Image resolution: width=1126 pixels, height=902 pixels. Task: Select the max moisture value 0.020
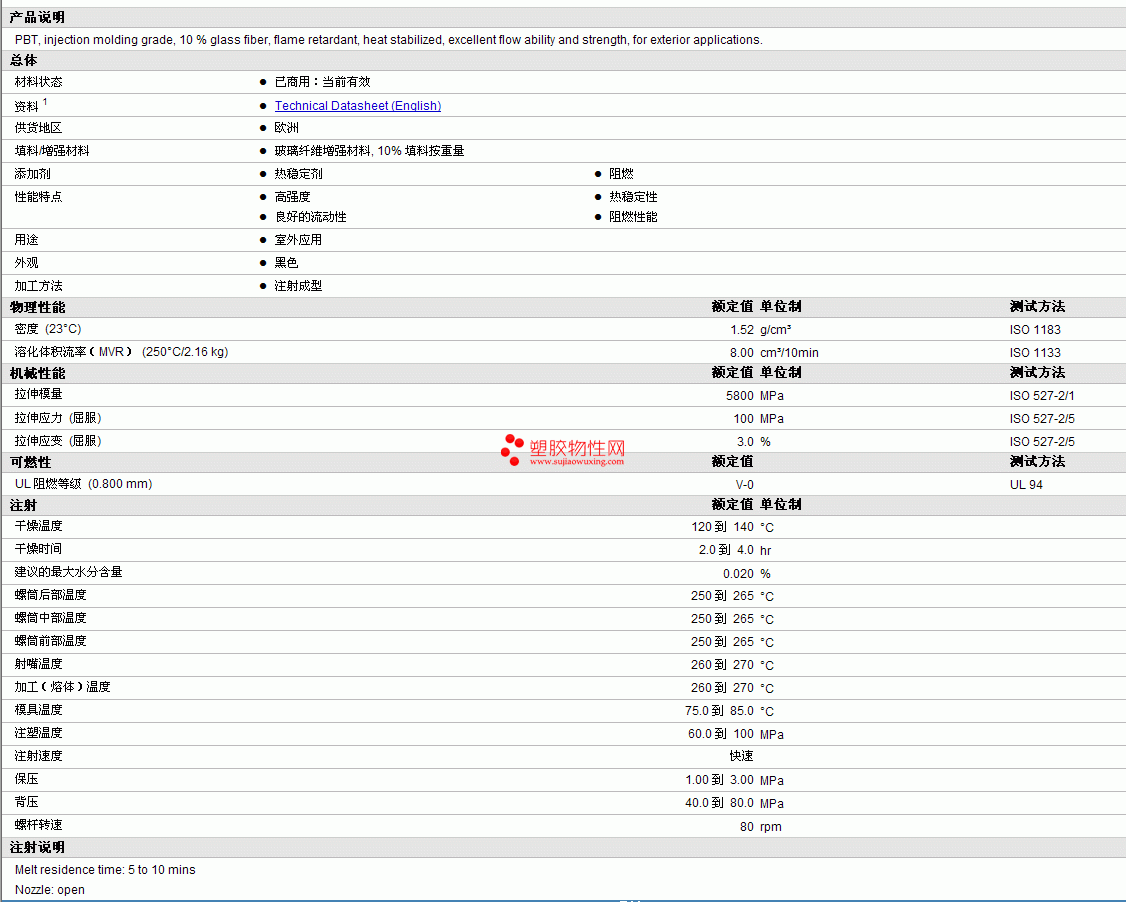pos(738,574)
